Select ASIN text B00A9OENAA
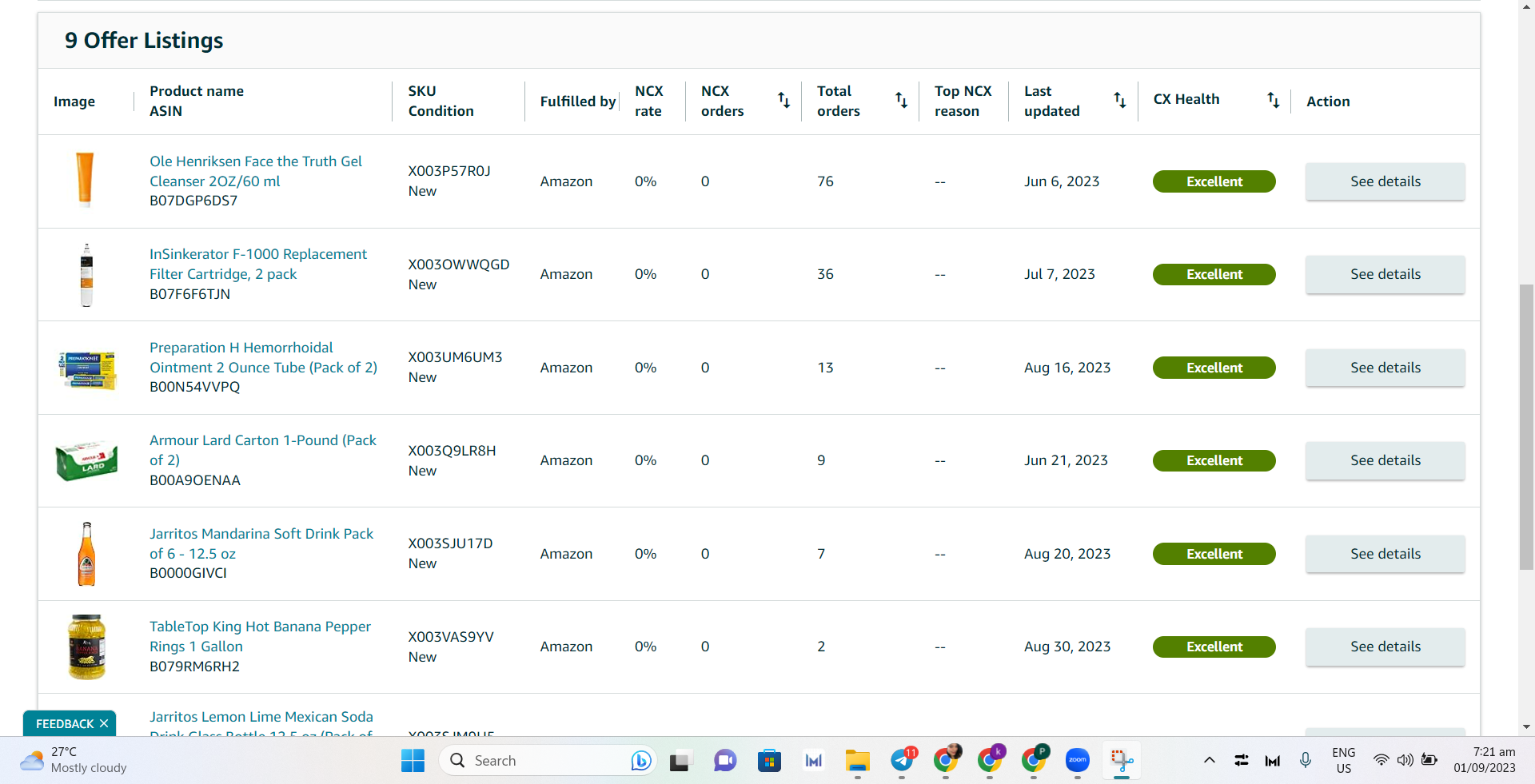Image resolution: width=1535 pixels, height=784 pixels. tap(195, 480)
